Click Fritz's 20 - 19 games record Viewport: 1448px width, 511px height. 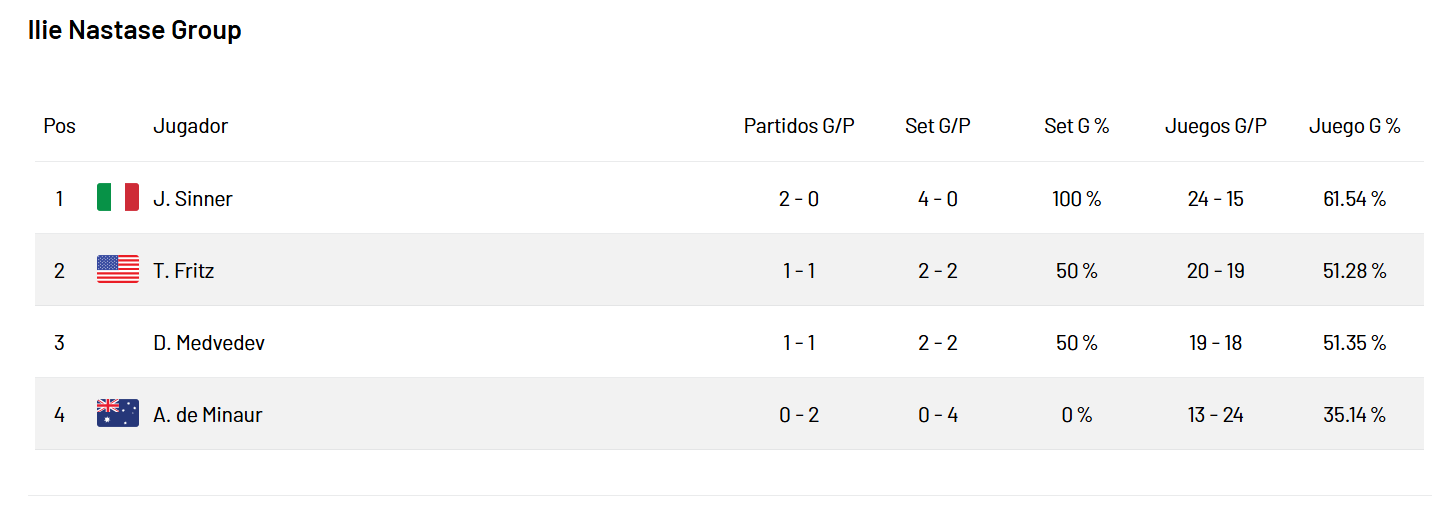click(1216, 271)
